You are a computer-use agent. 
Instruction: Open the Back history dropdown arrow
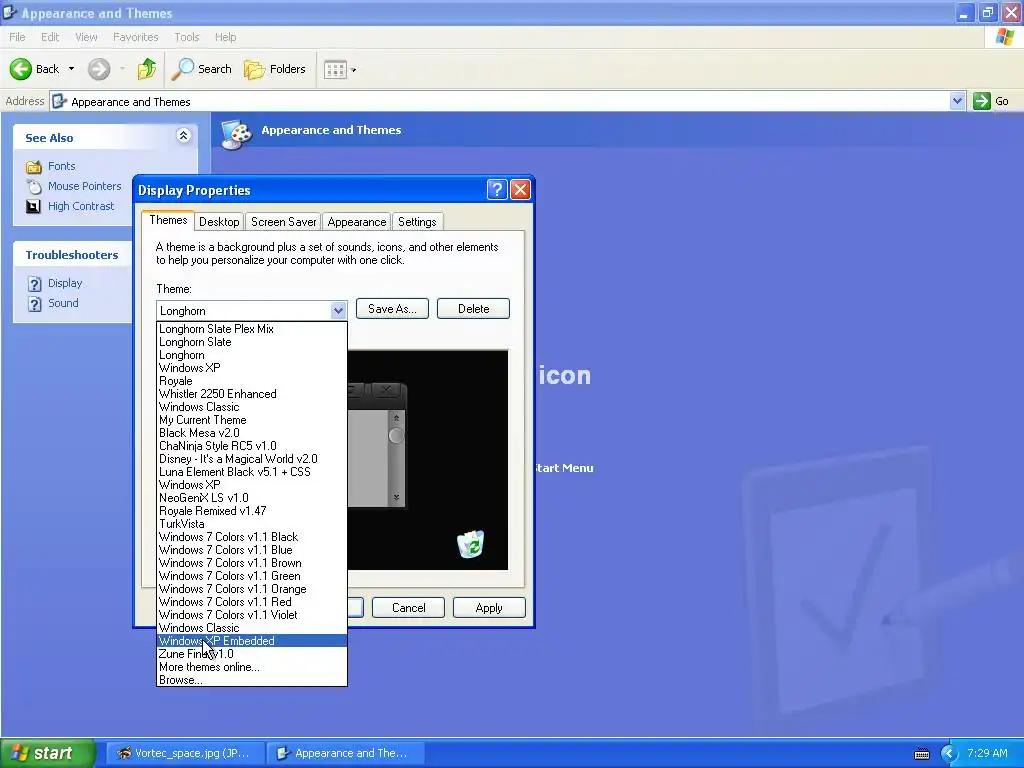71,69
